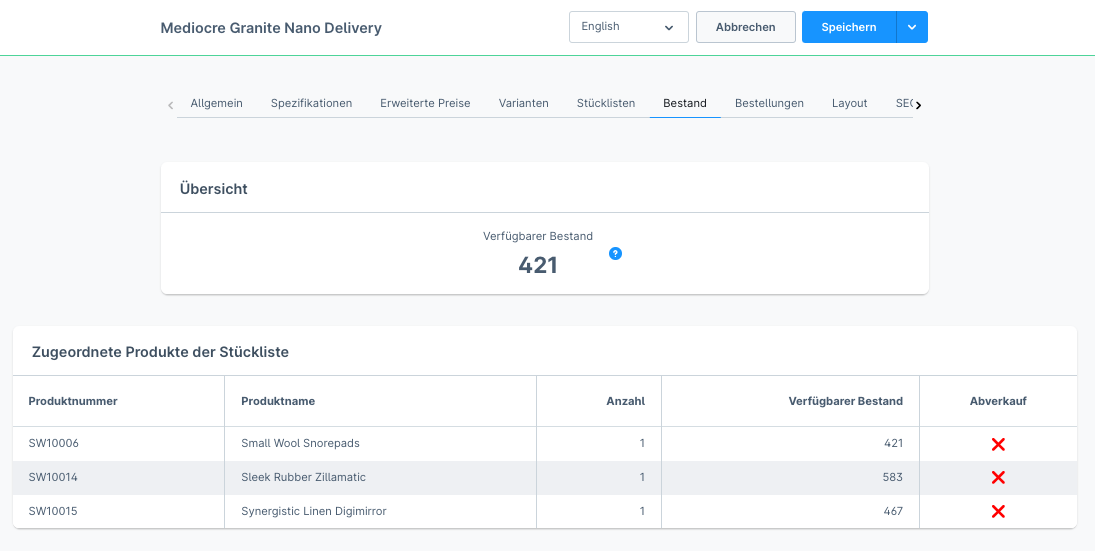Click Anzahl value 1 in SW10006 row

642,443
